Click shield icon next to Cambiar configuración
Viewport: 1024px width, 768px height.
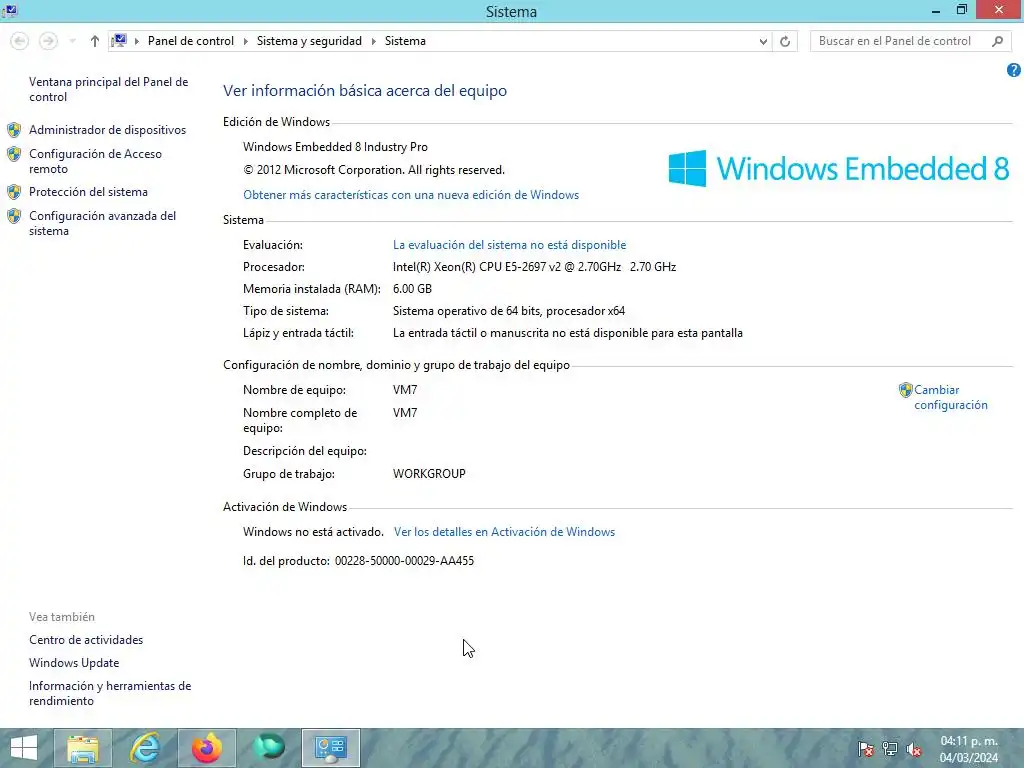click(906, 390)
